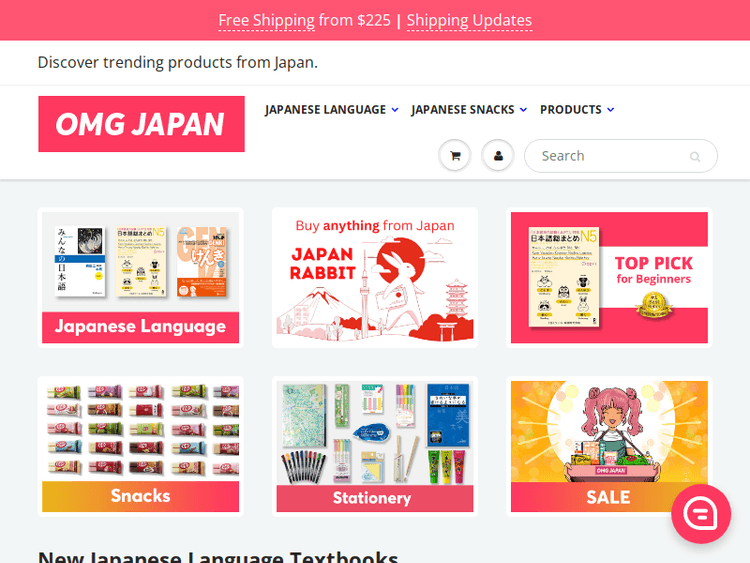
Task: Open the JAPANESE SNACKS menu item
Action: click(x=463, y=110)
